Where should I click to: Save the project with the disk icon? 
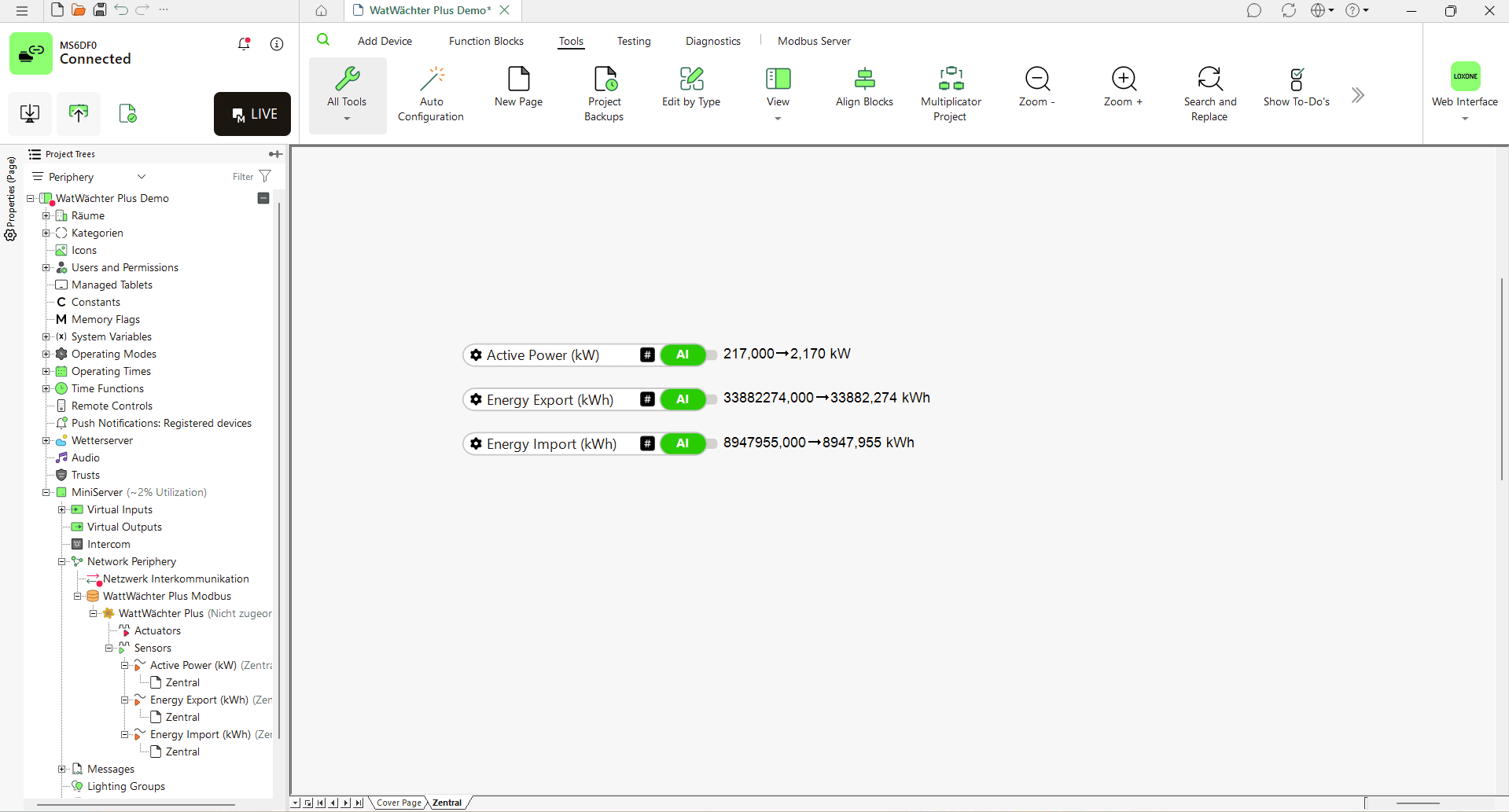100,9
